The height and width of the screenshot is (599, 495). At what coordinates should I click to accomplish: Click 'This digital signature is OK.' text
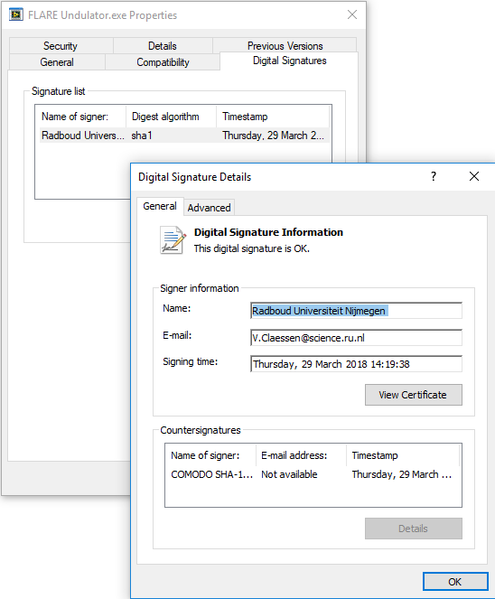click(252, 249)
